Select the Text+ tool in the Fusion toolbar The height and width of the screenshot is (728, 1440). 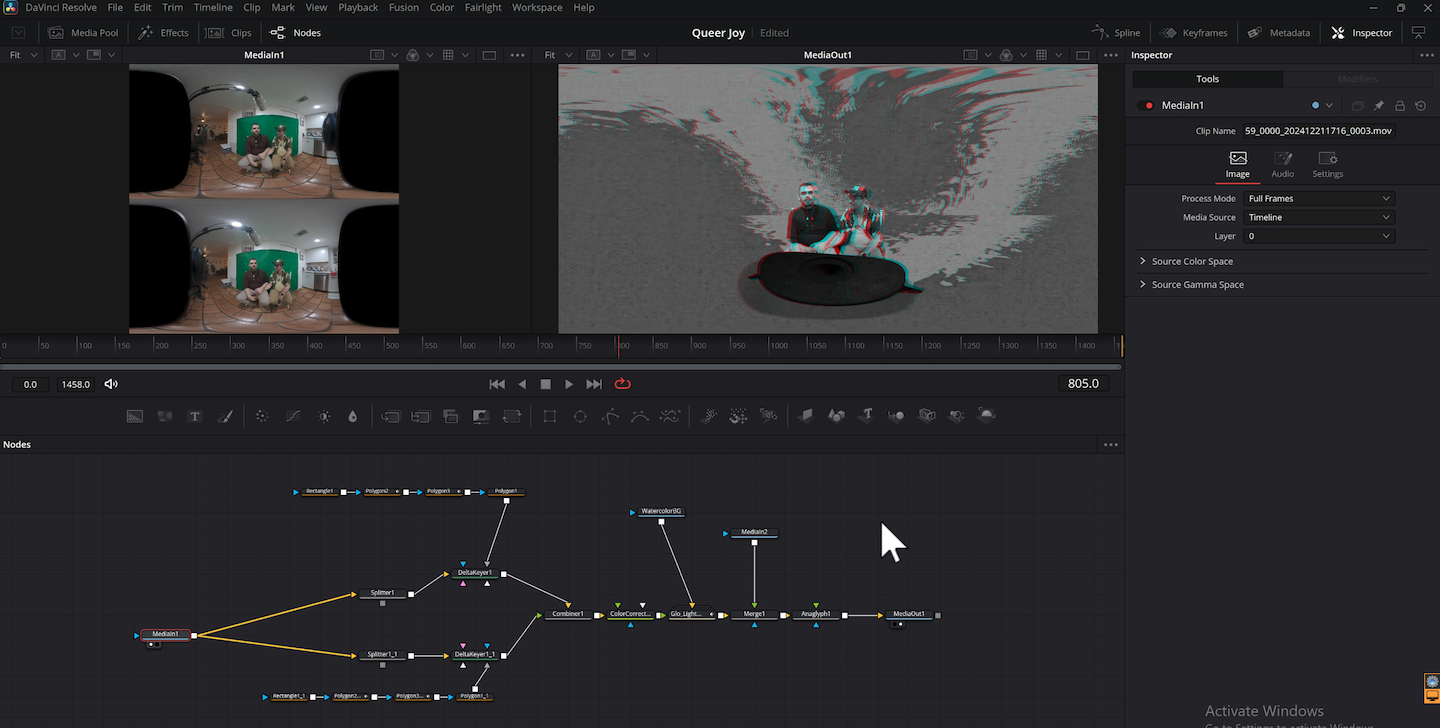(x=195, y=416)
